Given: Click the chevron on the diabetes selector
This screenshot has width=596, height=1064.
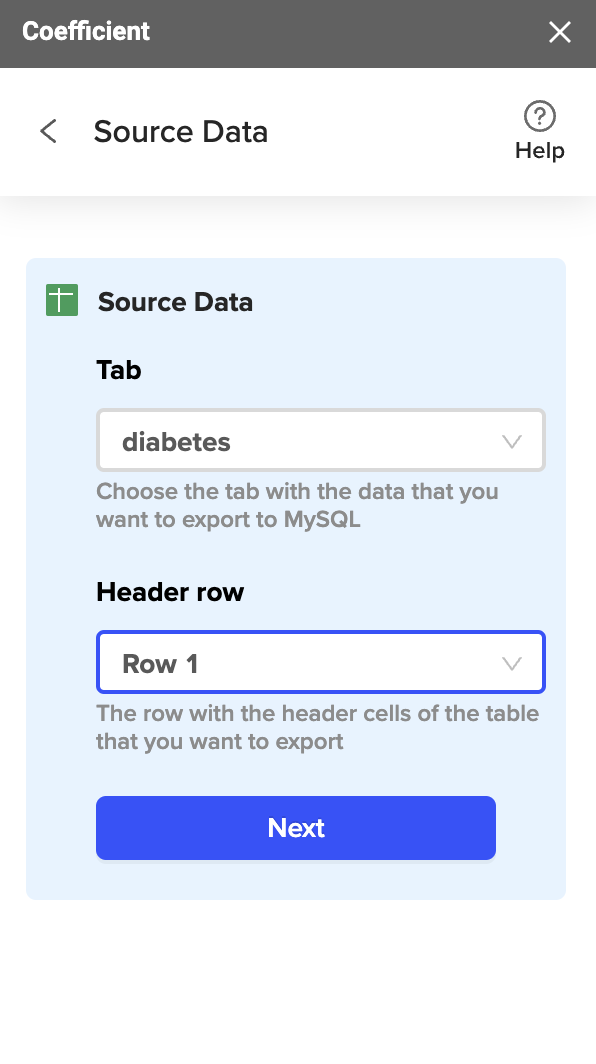Looking at the screenshot, I should (511, 440).
